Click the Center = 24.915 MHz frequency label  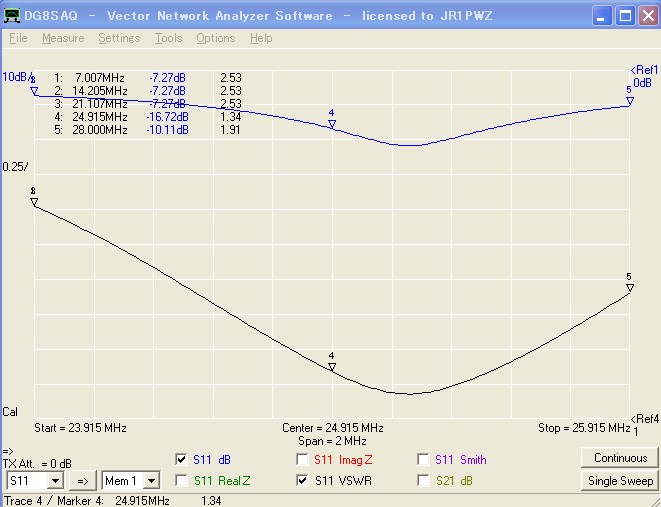pos(332,428)
